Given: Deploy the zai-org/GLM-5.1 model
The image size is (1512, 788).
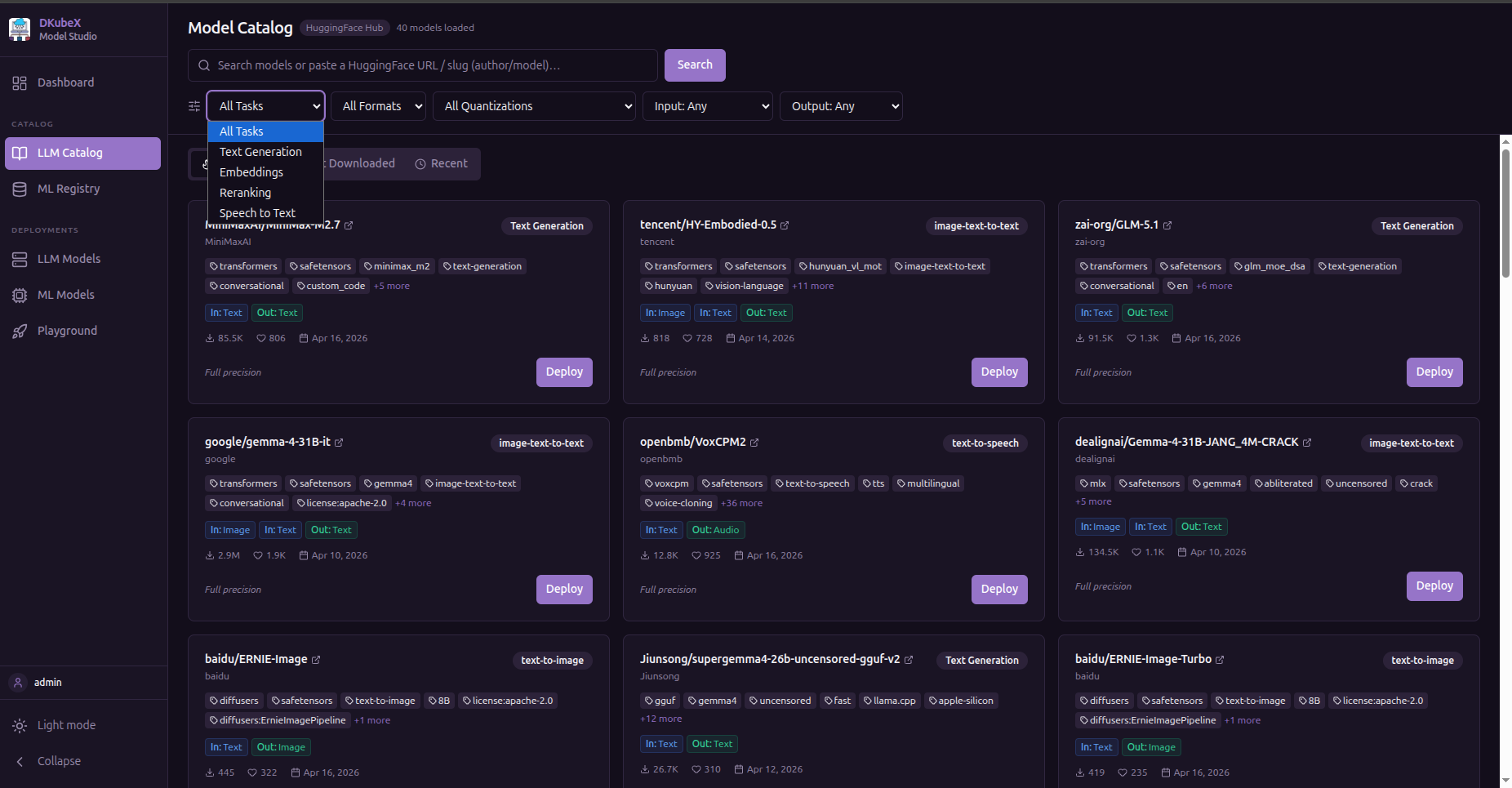Looking at the screenshot, I should (x=1434, y=372).
